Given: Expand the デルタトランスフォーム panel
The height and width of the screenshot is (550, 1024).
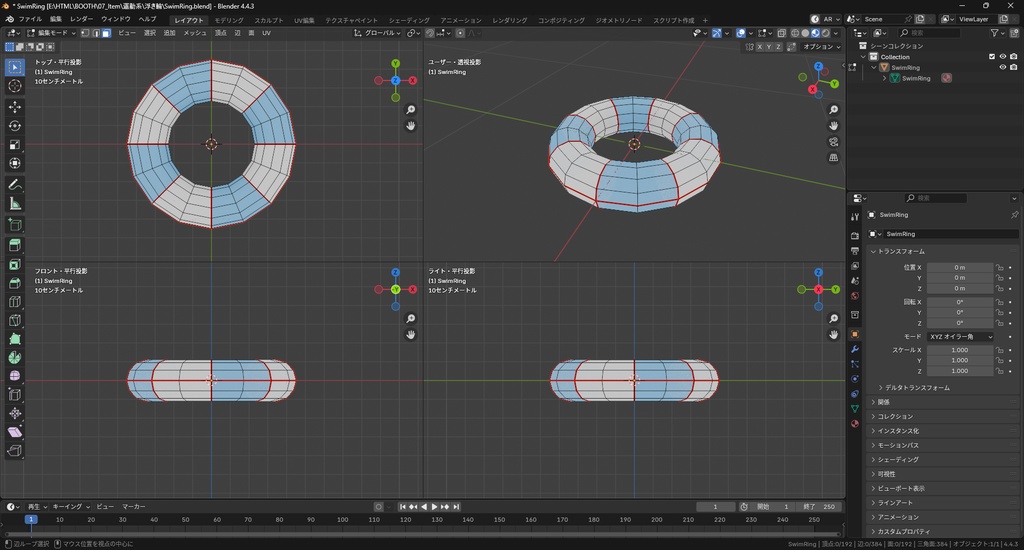Looking at the screenshot, I should coord(916,387).
